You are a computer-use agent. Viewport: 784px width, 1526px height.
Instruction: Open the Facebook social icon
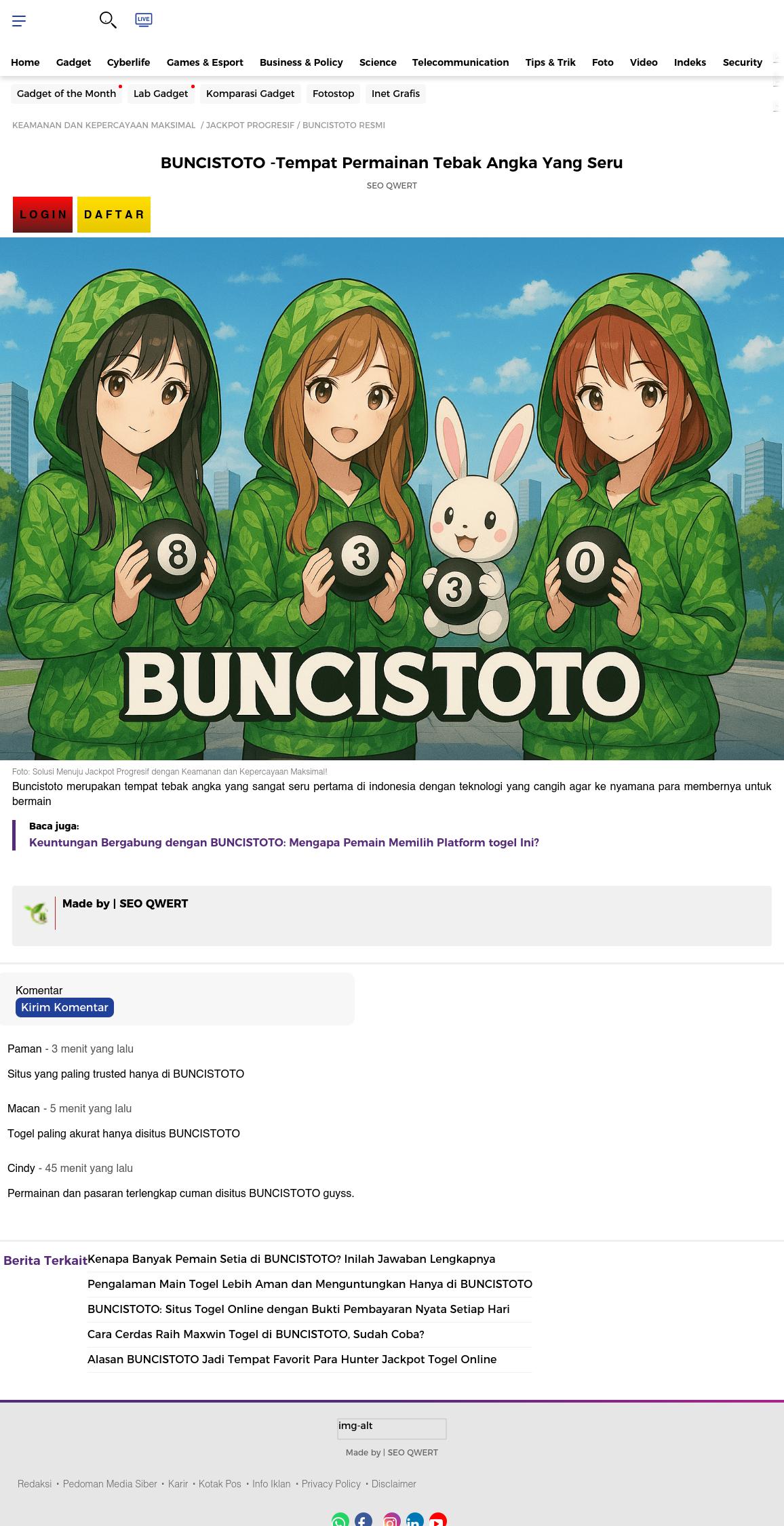364,1520
